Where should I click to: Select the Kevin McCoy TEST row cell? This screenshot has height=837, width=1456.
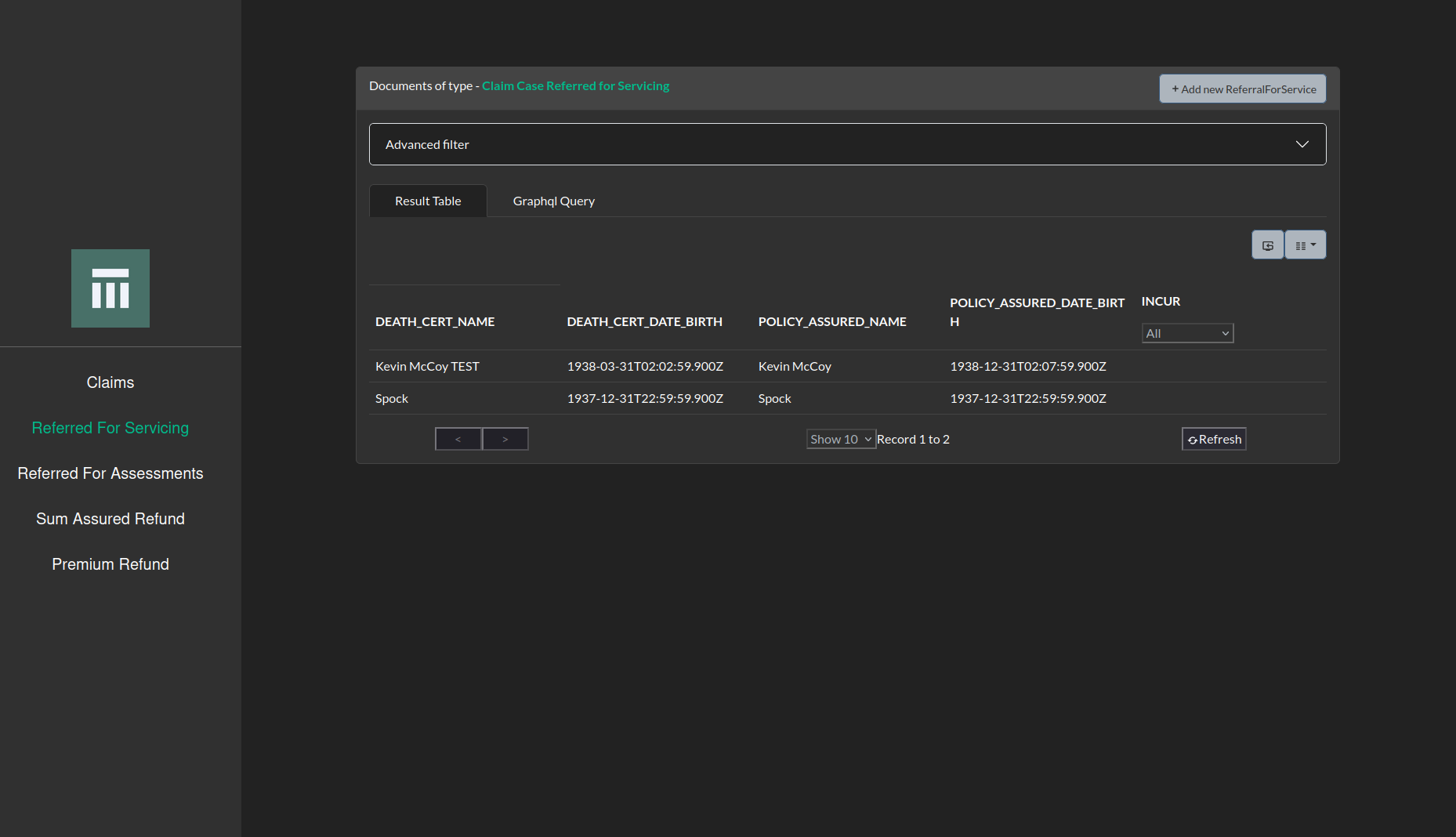point(427,366)
